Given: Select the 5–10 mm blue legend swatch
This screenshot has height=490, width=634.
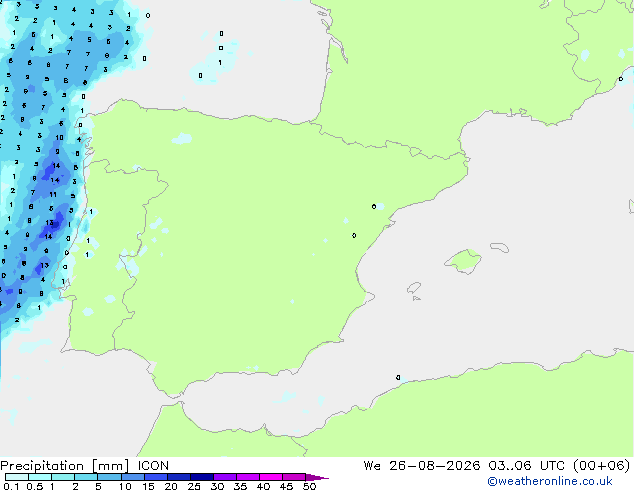Looking at the screenshot, I should tap(109, 477).
